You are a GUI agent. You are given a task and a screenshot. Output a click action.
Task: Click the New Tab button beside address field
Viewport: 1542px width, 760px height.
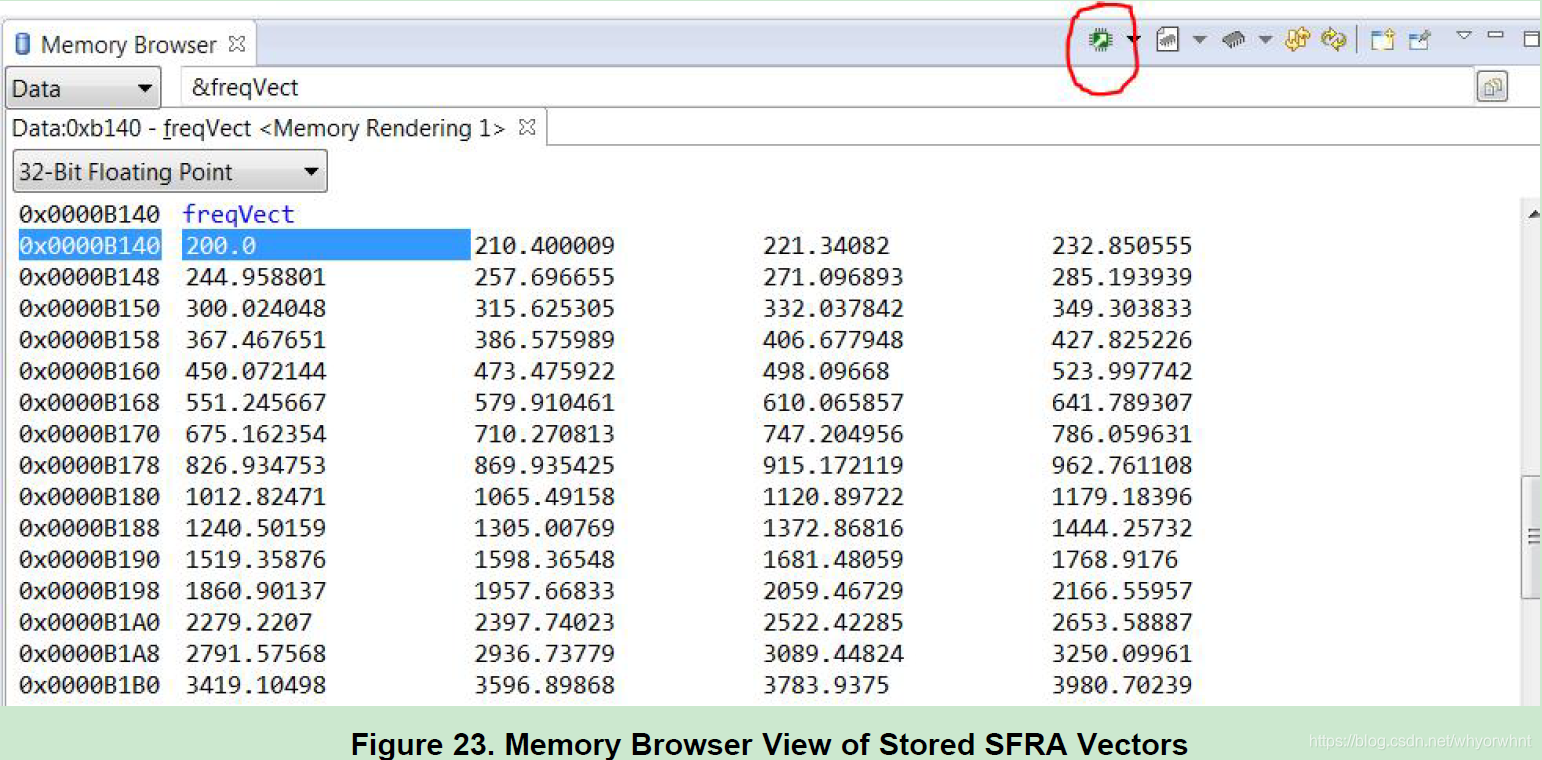[1492, 88]
